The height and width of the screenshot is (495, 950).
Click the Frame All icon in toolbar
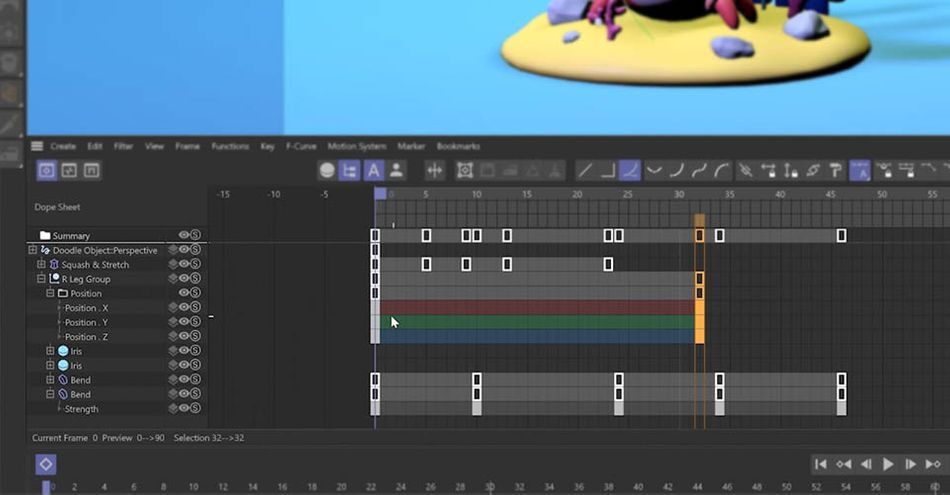(465, 171)
